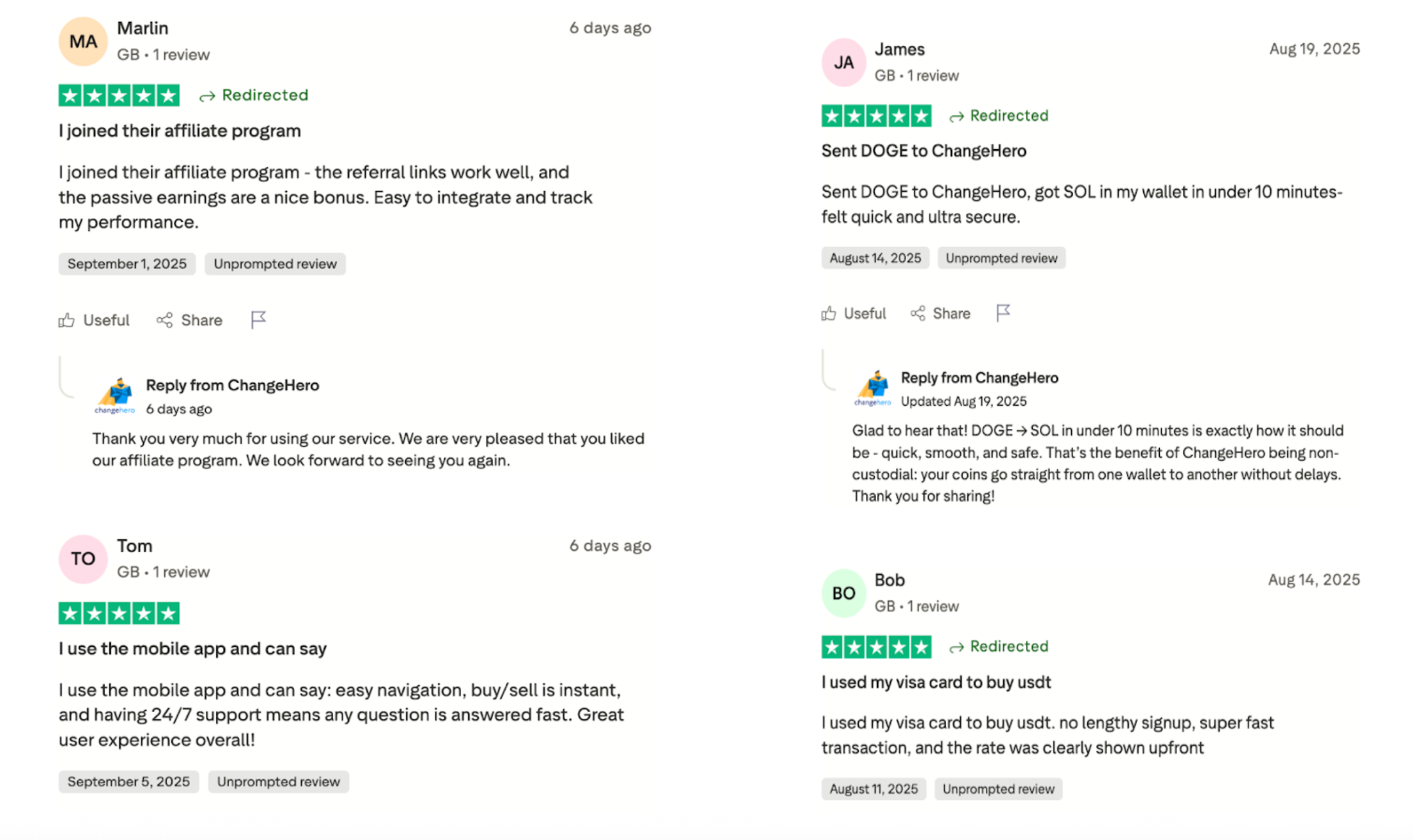Open the reviewer name Marlin
Screen dimensions: 1413x840
pos(143,28)
